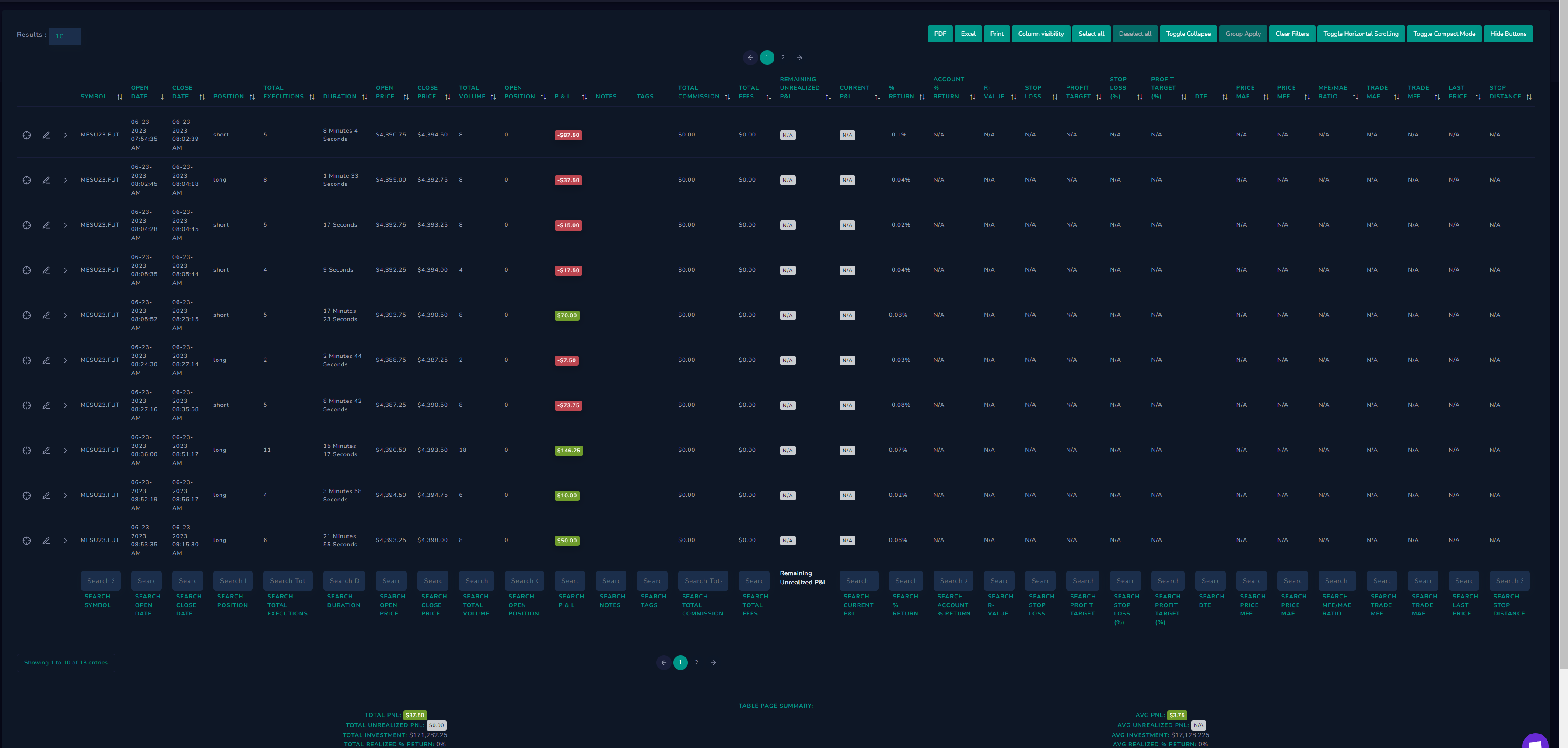Expand row of trade opened 07:54:35 AM

(x=66, y=135)
